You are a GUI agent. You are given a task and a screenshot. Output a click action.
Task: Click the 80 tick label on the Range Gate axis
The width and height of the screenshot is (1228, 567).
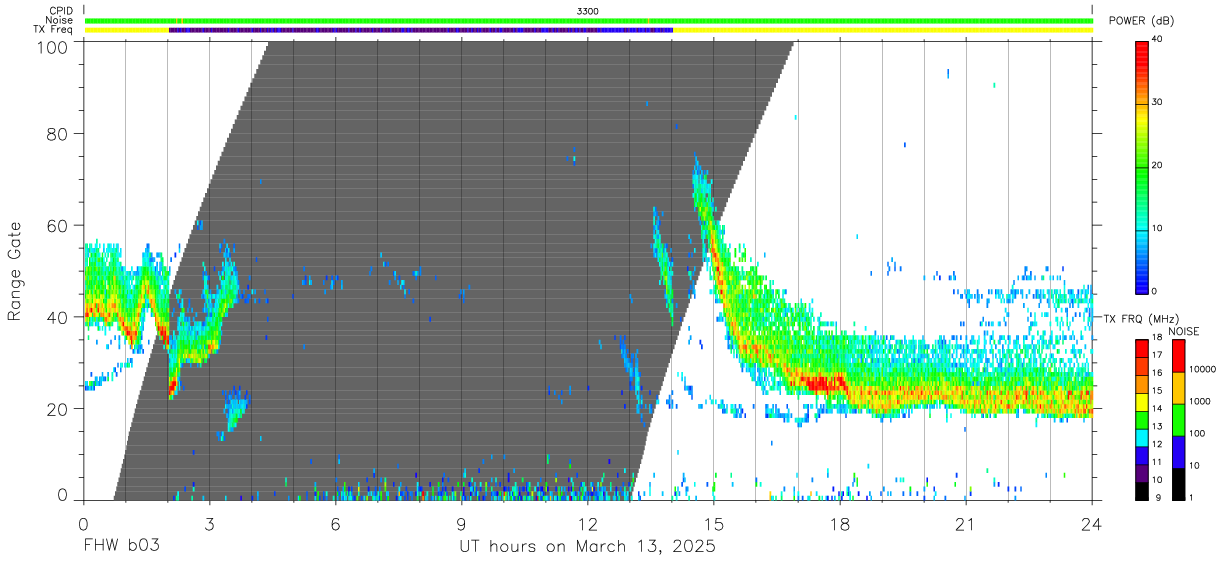(57, 133)
